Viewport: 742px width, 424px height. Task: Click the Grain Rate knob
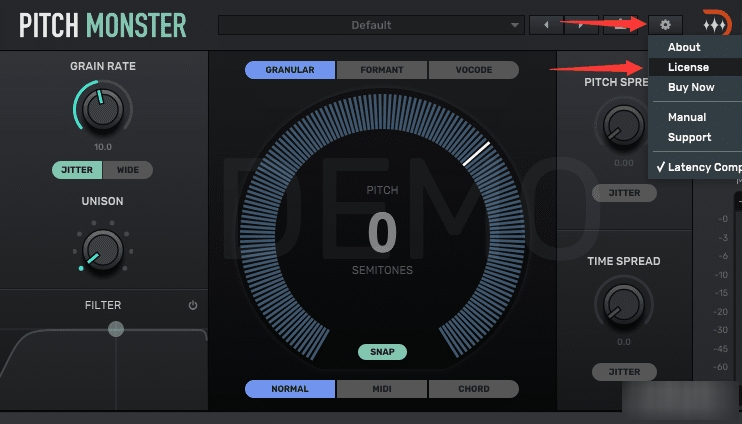point(101,111)
